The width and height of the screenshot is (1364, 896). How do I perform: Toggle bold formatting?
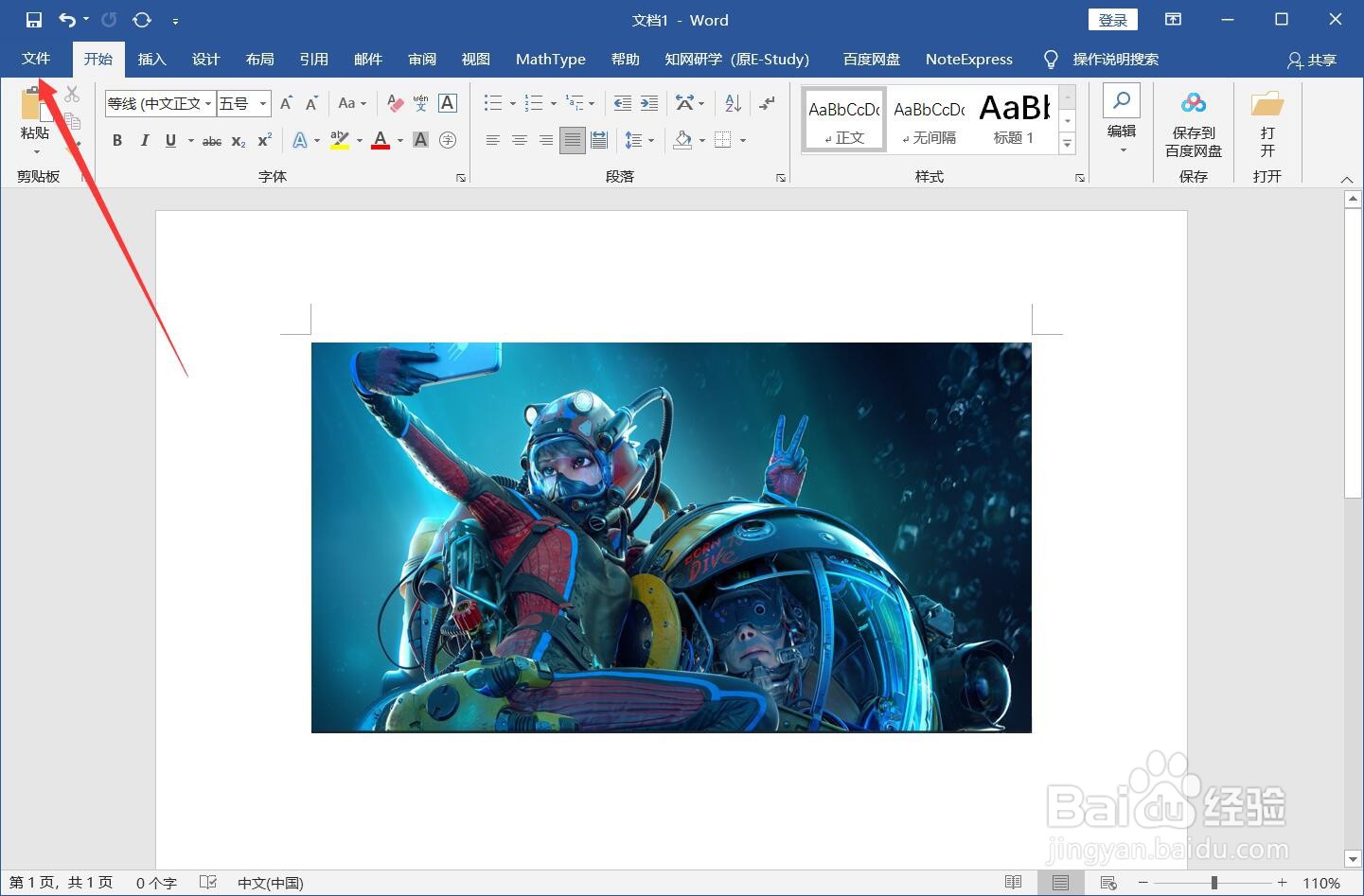[x=117, y=141]
